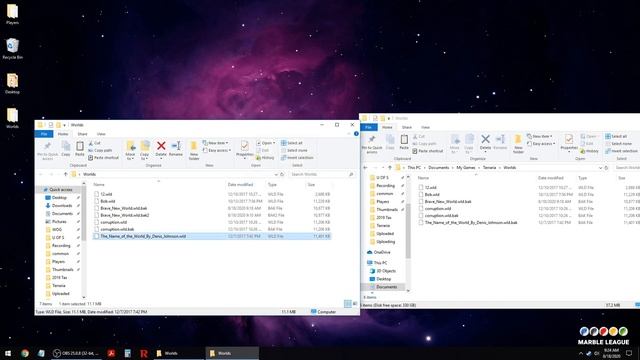Switch to the Share tab in the My Games window

407,127
